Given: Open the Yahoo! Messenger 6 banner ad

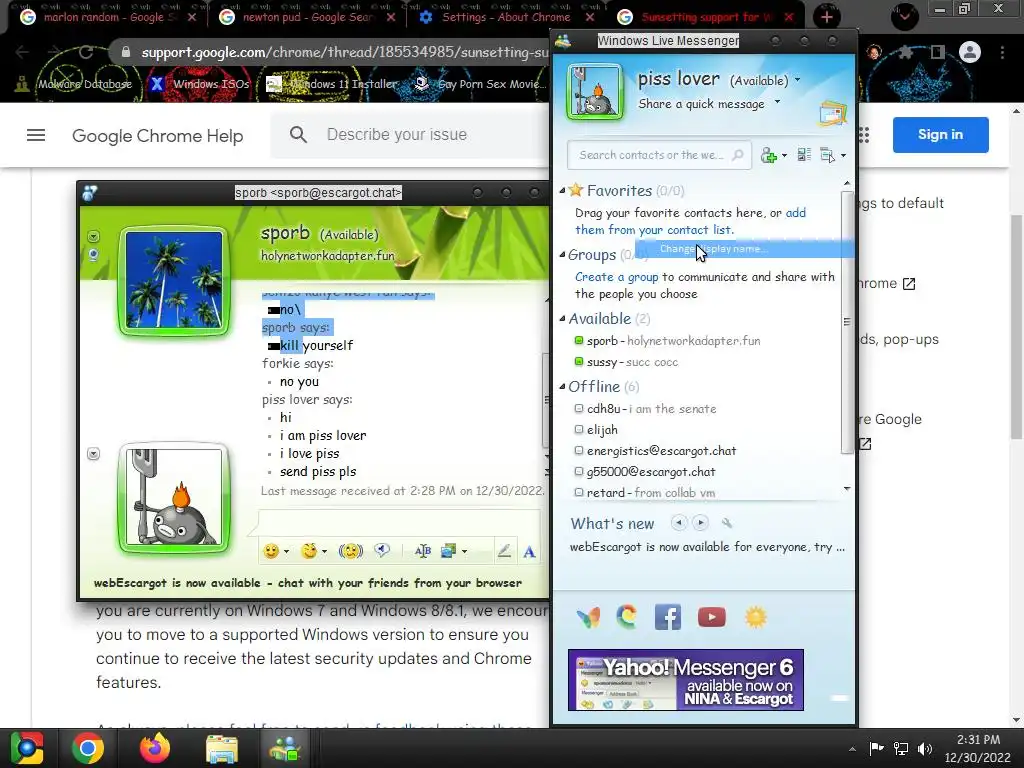Looking at the screenshot, I should click(x=686, y=680).
